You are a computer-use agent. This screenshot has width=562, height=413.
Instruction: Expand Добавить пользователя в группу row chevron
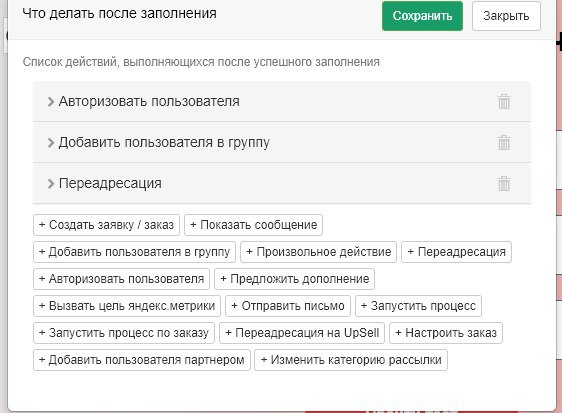[51, 143]
